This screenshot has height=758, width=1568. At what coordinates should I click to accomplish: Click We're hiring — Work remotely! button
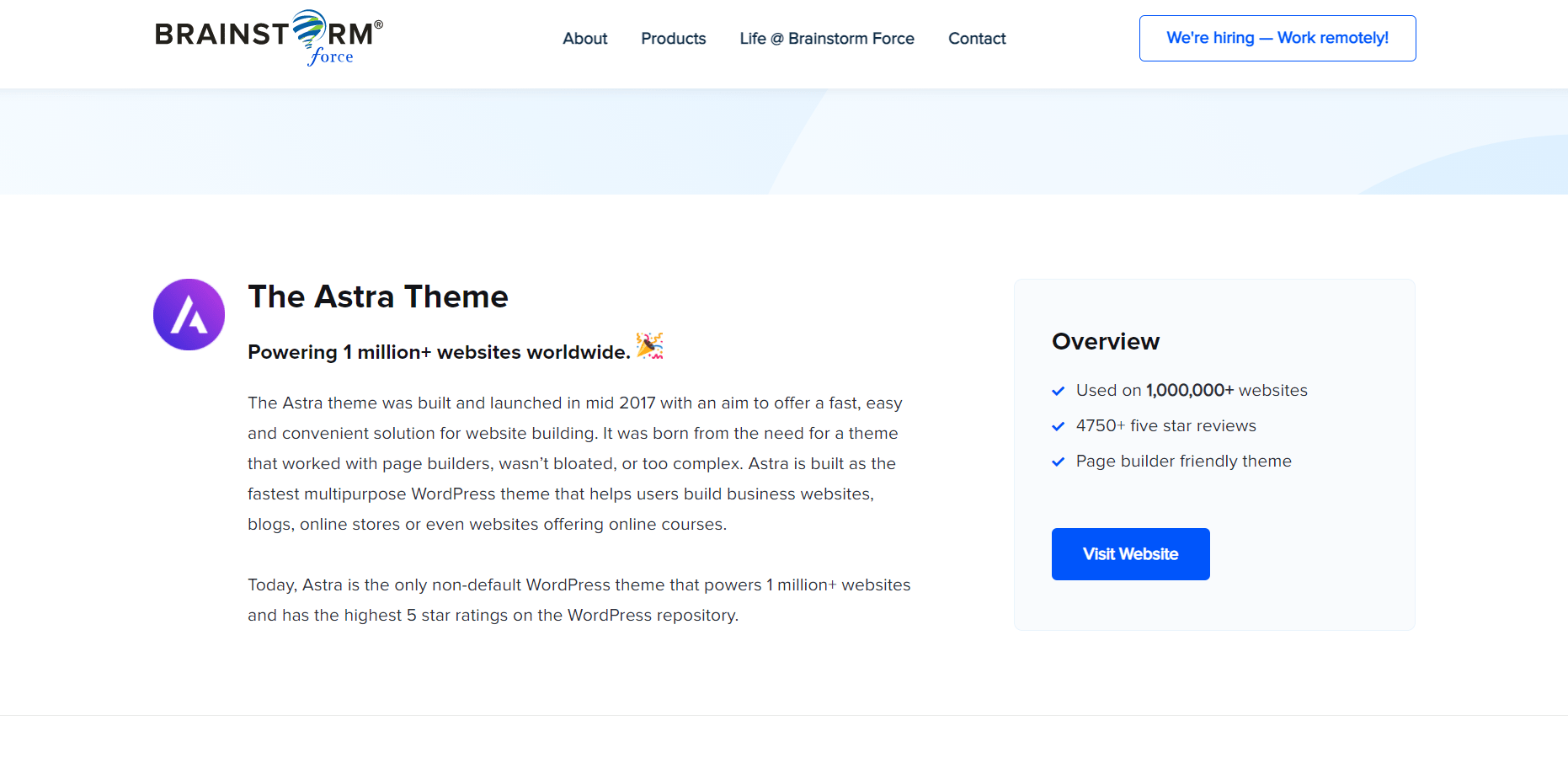(1277, 38)
